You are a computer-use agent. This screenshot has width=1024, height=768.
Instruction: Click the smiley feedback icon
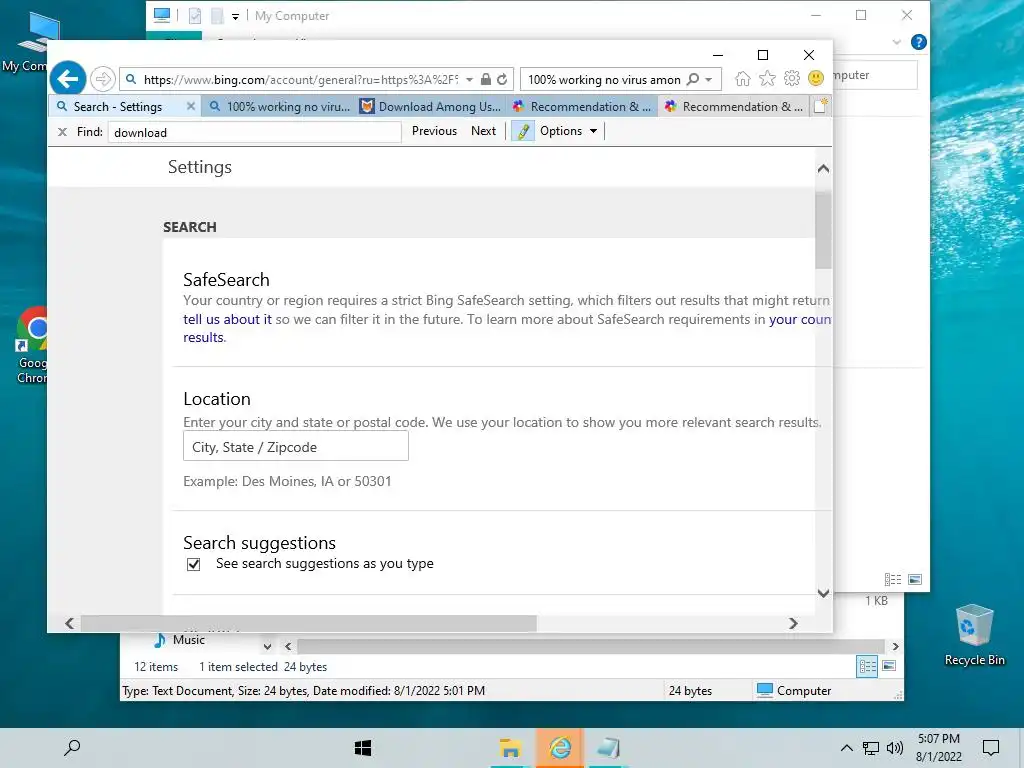coord(816,79)
